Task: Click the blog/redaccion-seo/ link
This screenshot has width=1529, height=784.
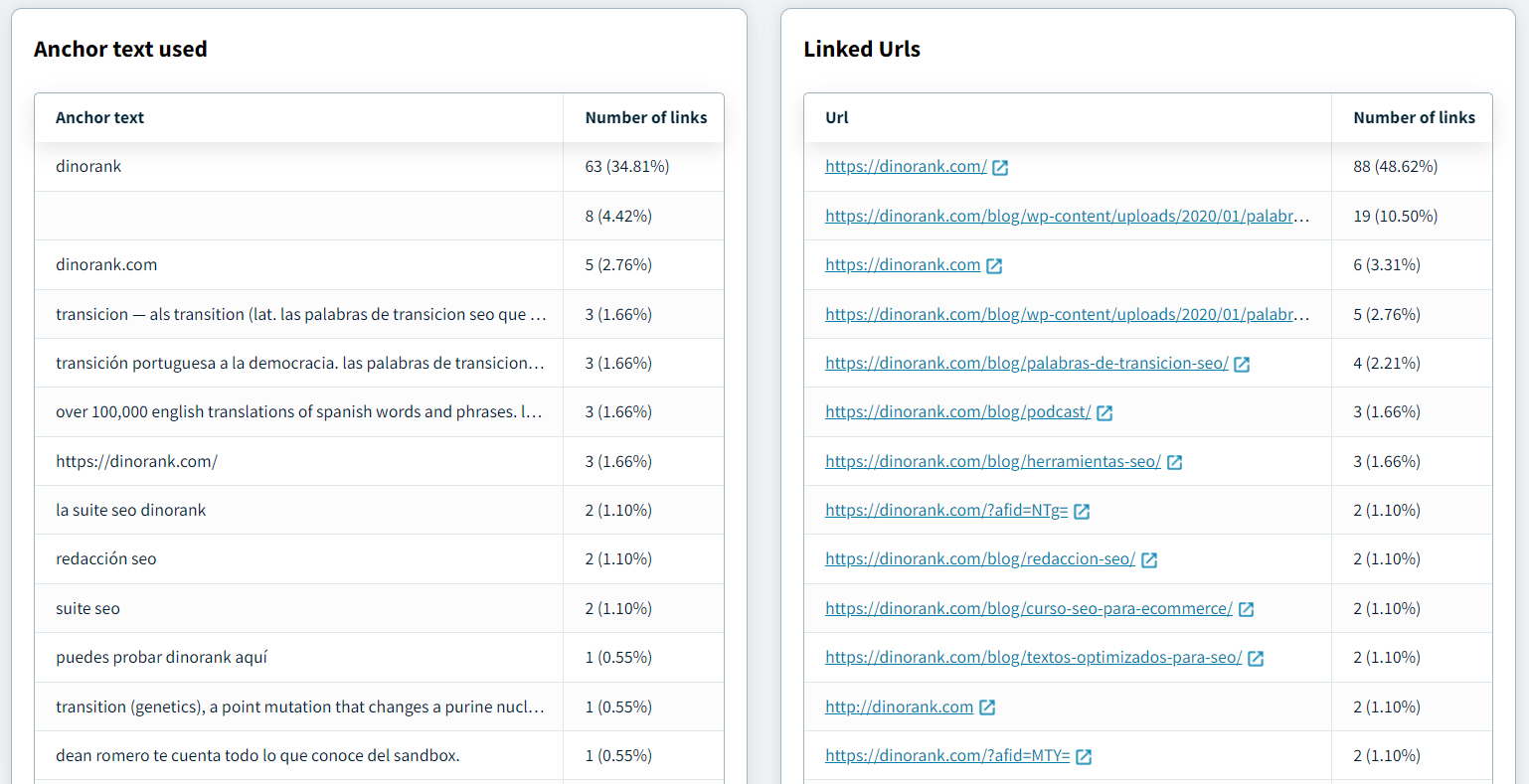Action: (979, 559)
